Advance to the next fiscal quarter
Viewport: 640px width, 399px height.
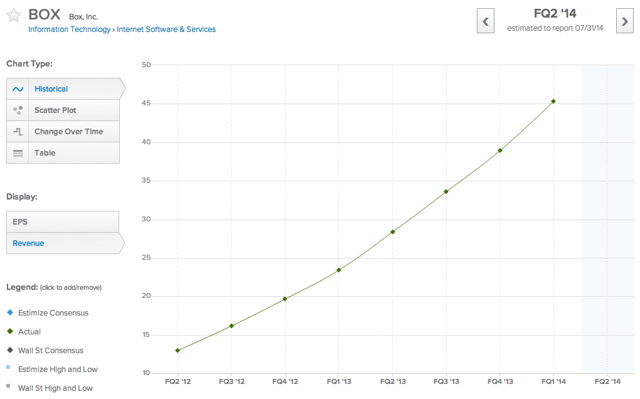click(x=624, y=21)
